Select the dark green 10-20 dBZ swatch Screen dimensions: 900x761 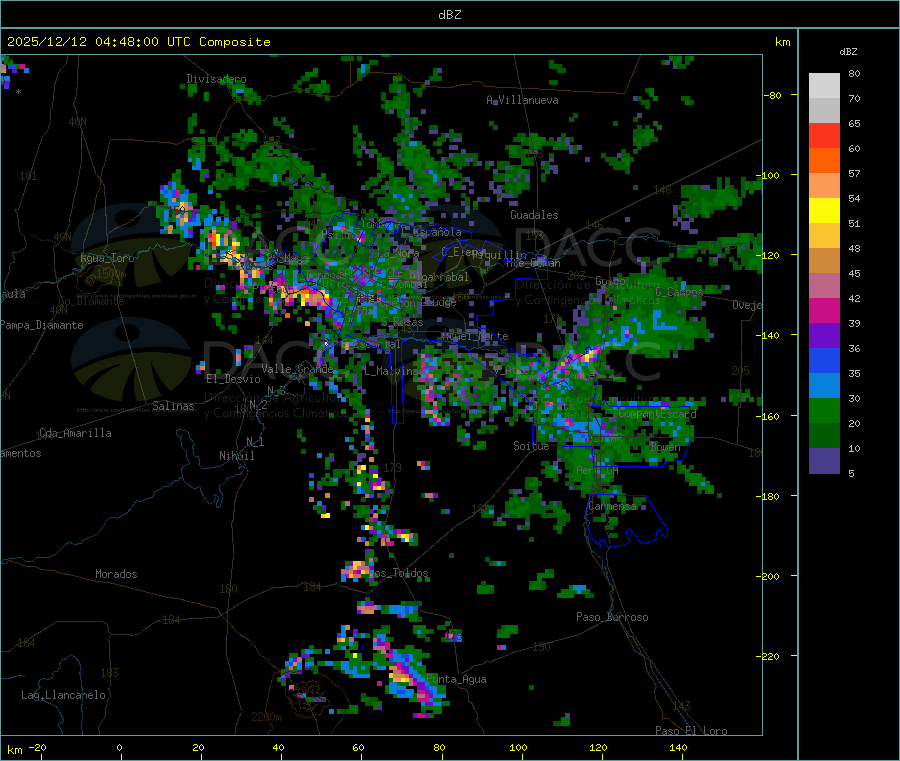(824, 436)
